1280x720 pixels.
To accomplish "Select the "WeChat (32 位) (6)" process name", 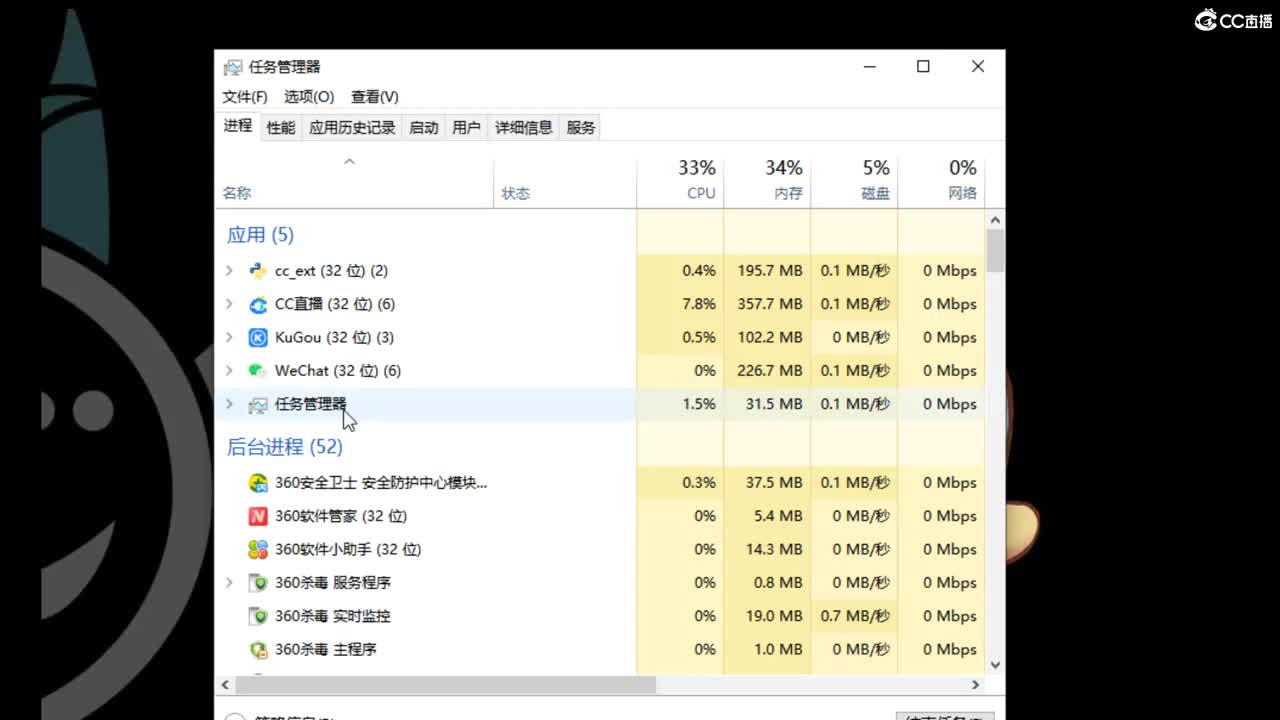I will coord(338,370).
